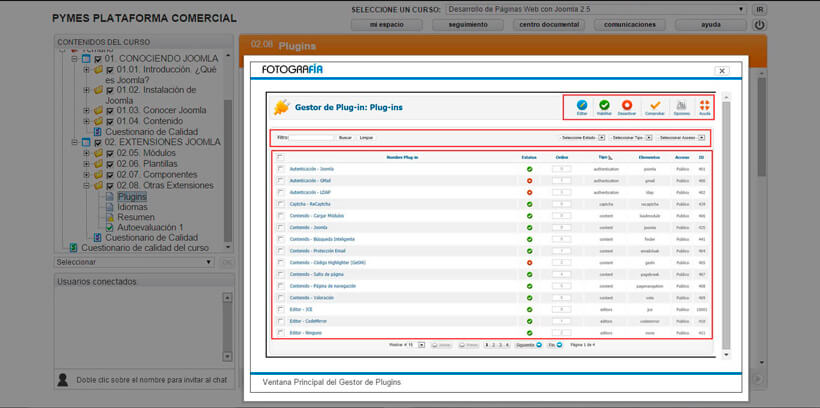Open the centro documental menu
Image resolution: width=820 pixels, height=408 pixels.
tap(549, 25)
